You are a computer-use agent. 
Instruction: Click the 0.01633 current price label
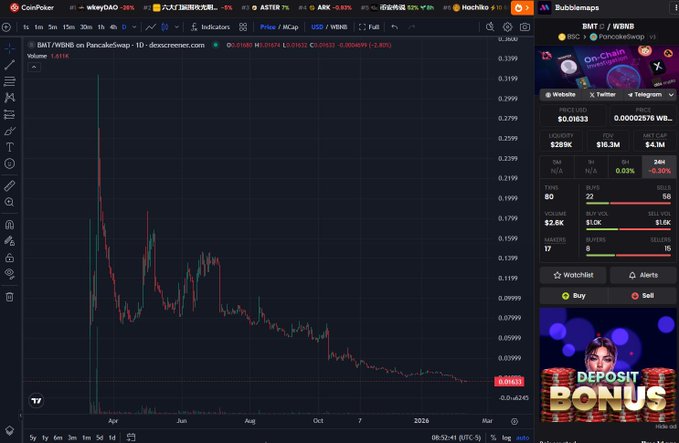click(509, 382)
